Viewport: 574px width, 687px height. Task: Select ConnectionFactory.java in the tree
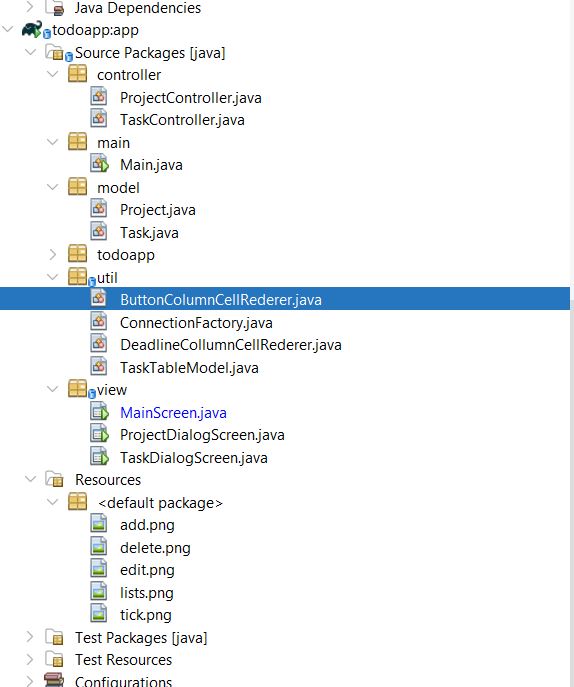click(x=196, y=322)
